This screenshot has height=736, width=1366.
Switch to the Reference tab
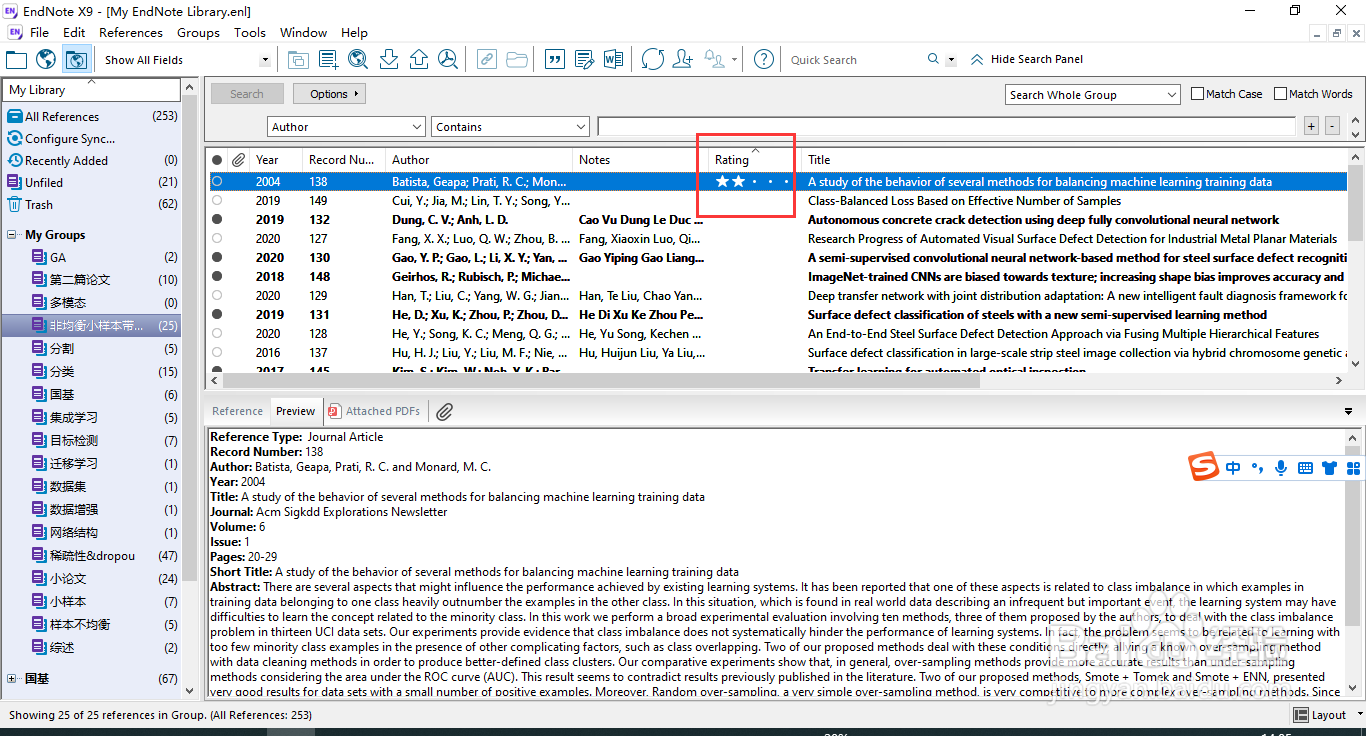click(x=237, y=411)
